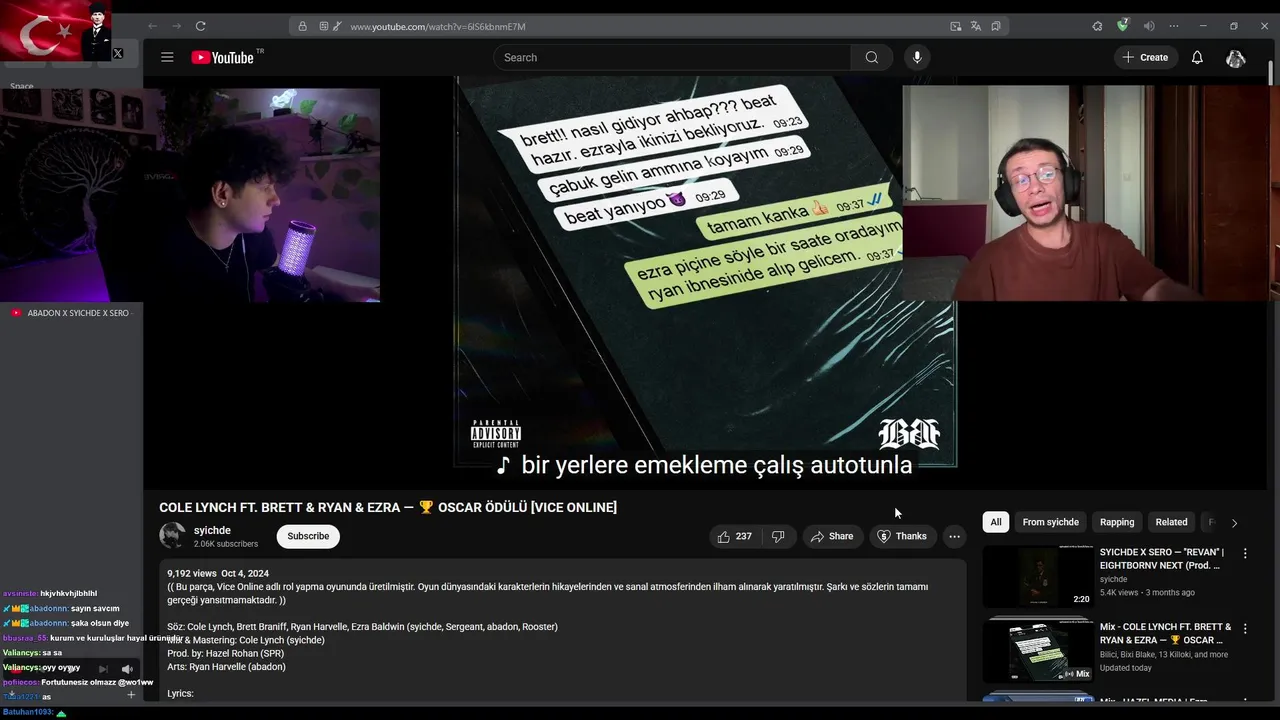1280x720 pixels.
Task: Click the '2.06K subscribers' text
Action: tap(226, 544)
